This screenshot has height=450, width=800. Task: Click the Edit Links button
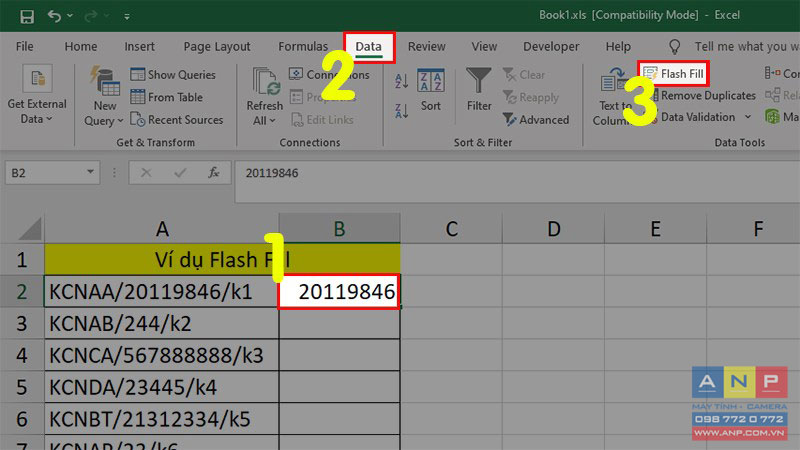pos(322,120)
